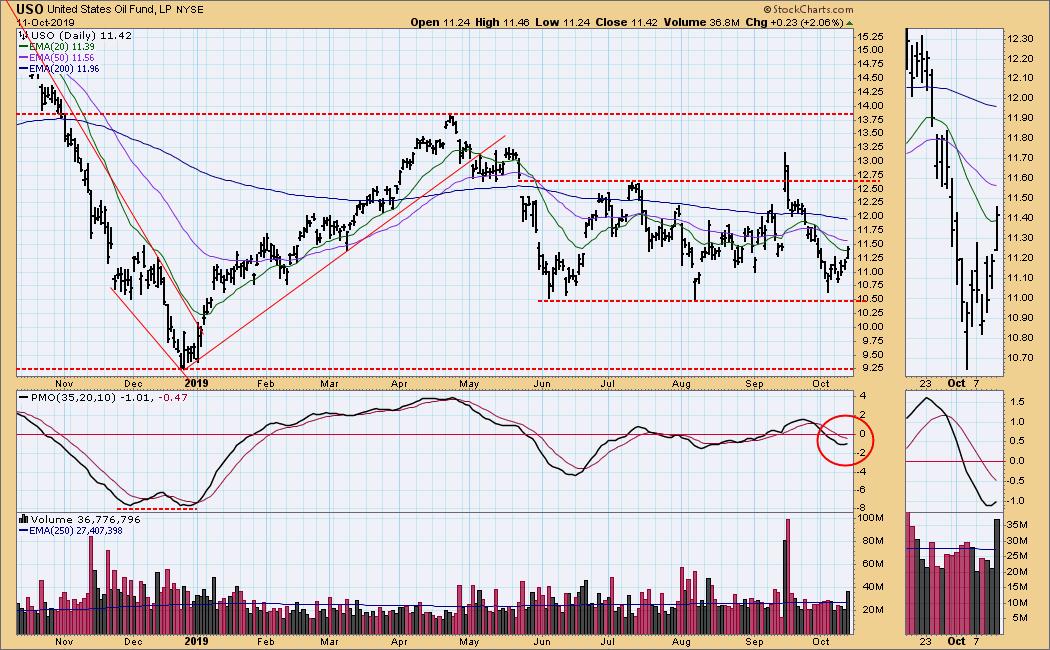Click the green up-triangle change indicator
Image resolution: width=1050 pixels, height=650 pixels.
point(849,23)
